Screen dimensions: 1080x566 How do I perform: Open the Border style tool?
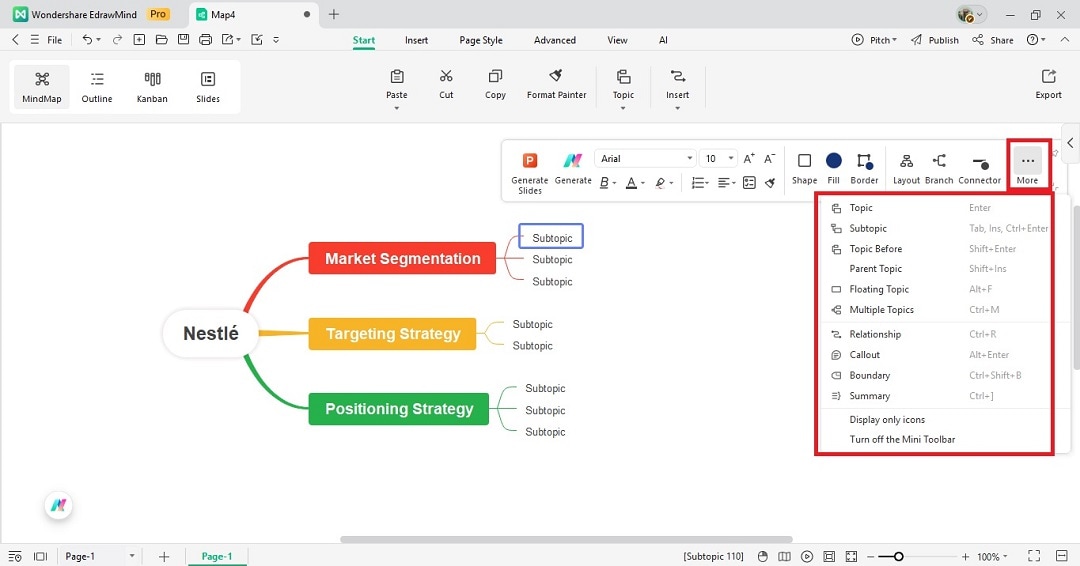864,169
